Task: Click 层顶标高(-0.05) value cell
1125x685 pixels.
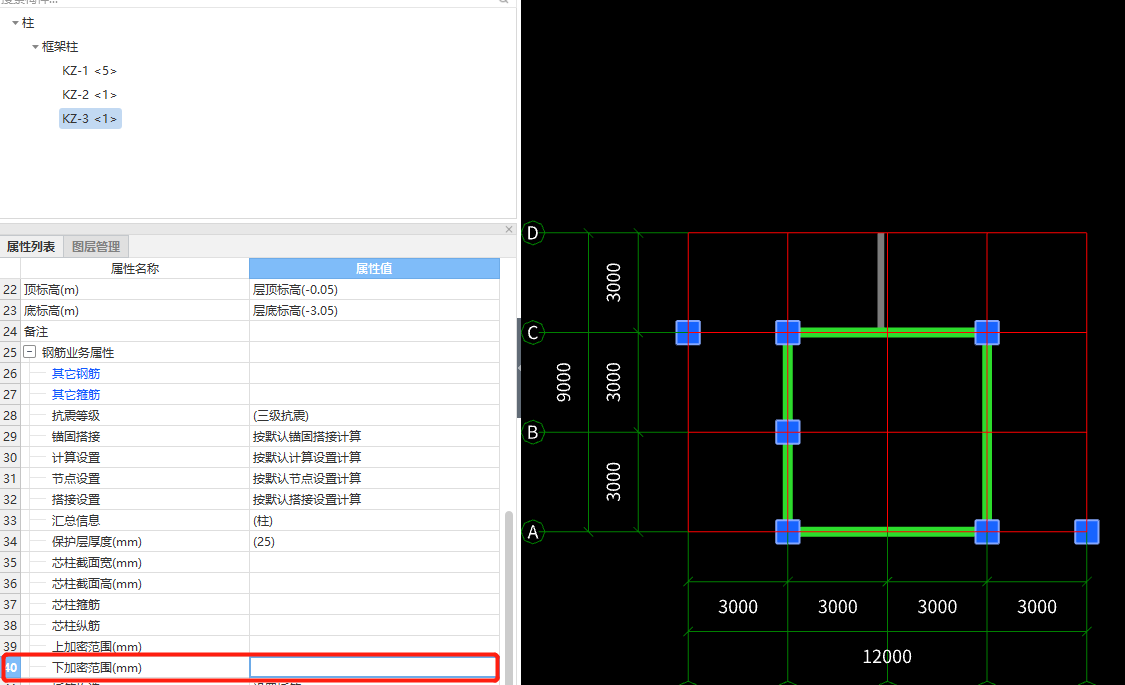Action: (374, 290)
